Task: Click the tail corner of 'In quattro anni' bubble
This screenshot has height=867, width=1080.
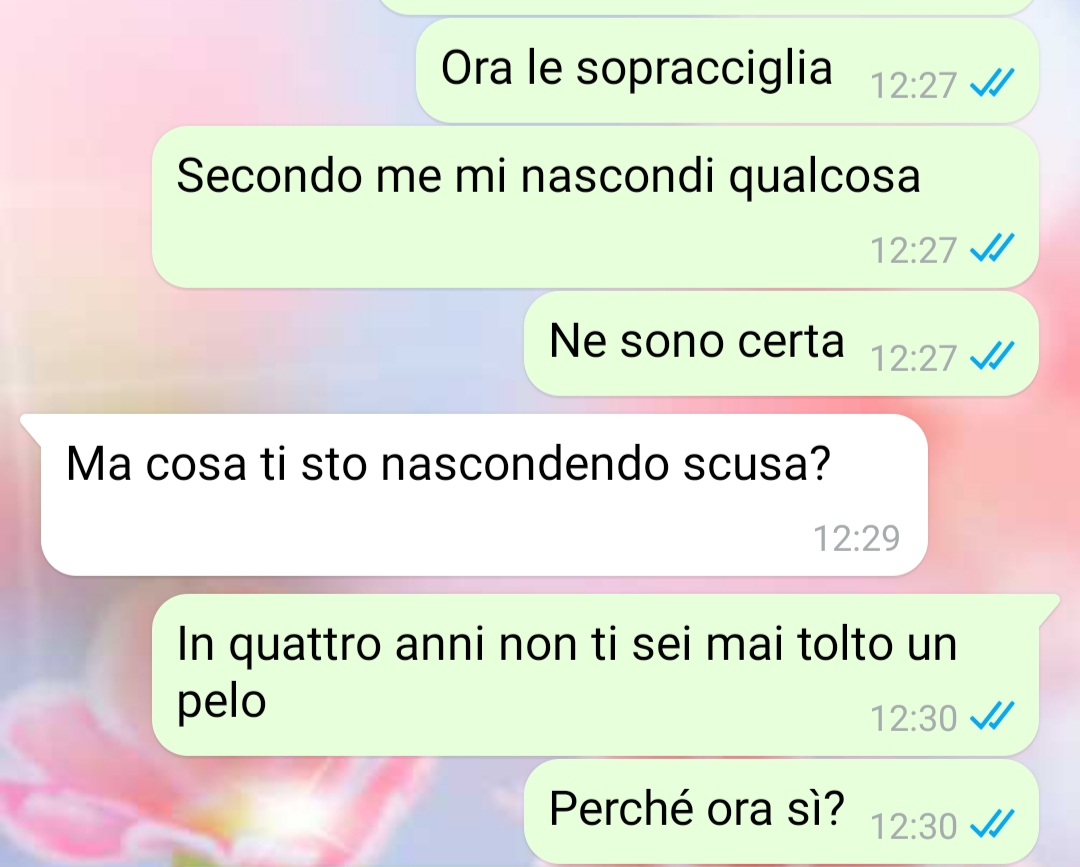Action: [x=1048, y=606]
